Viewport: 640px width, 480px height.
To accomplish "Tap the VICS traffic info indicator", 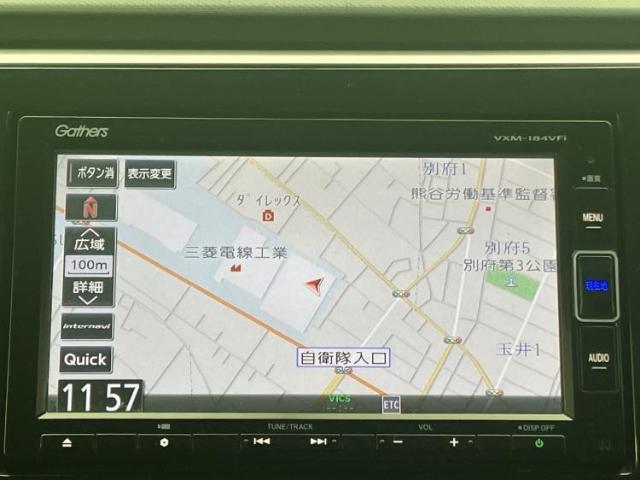I will click(340, 400).
